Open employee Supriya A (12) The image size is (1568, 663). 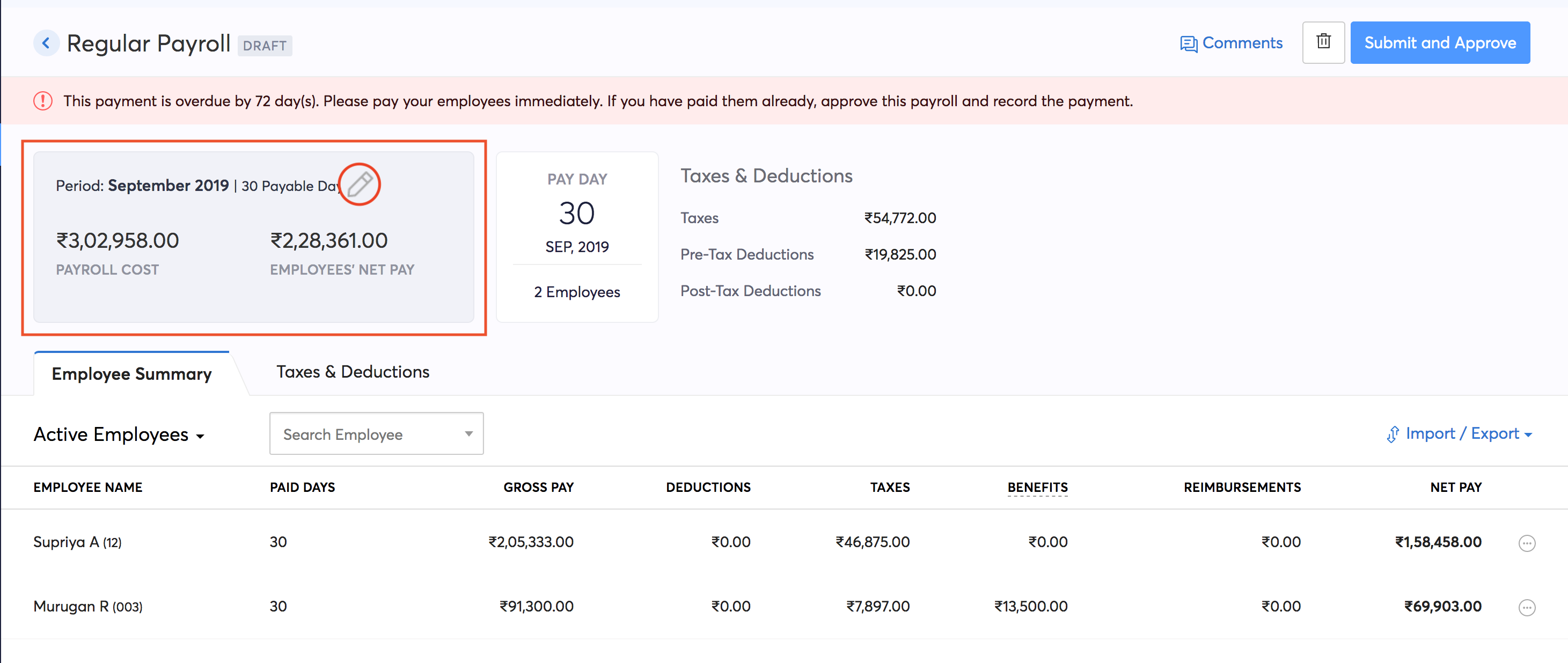pyautogui.click(x=77, y=542)
